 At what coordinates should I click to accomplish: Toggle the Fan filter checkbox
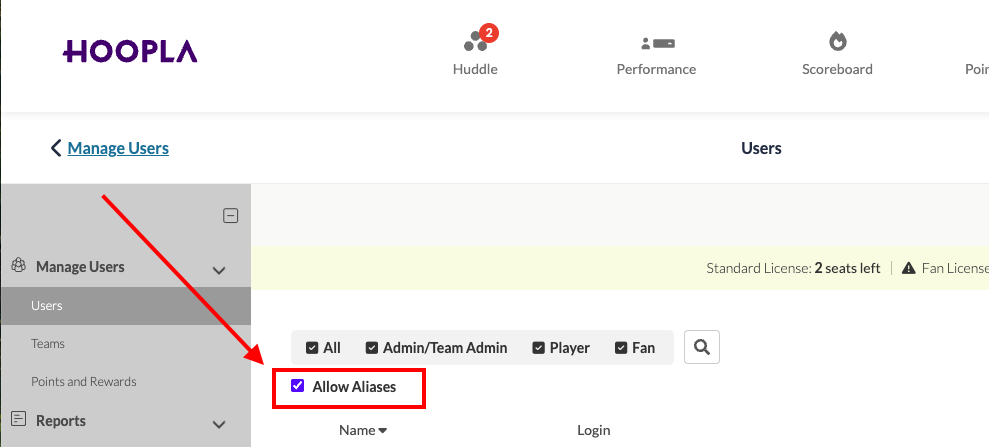coord(621,348)
